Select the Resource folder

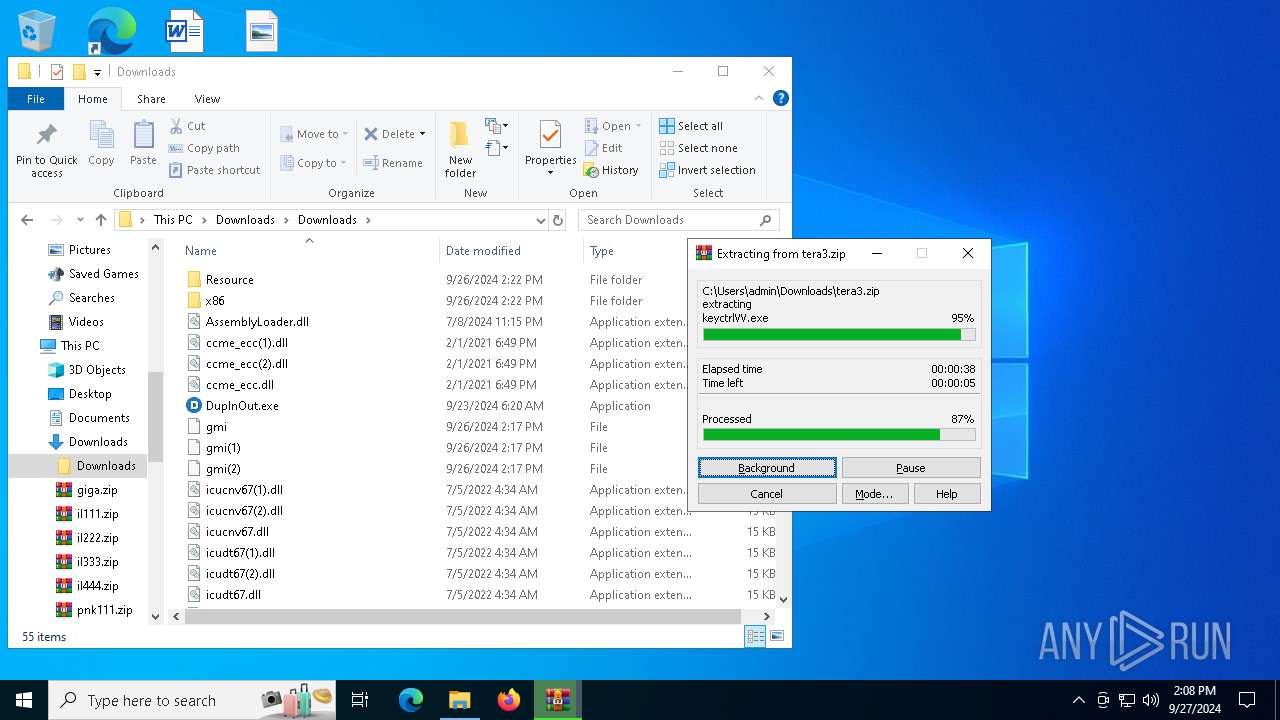tap(229, 280)
